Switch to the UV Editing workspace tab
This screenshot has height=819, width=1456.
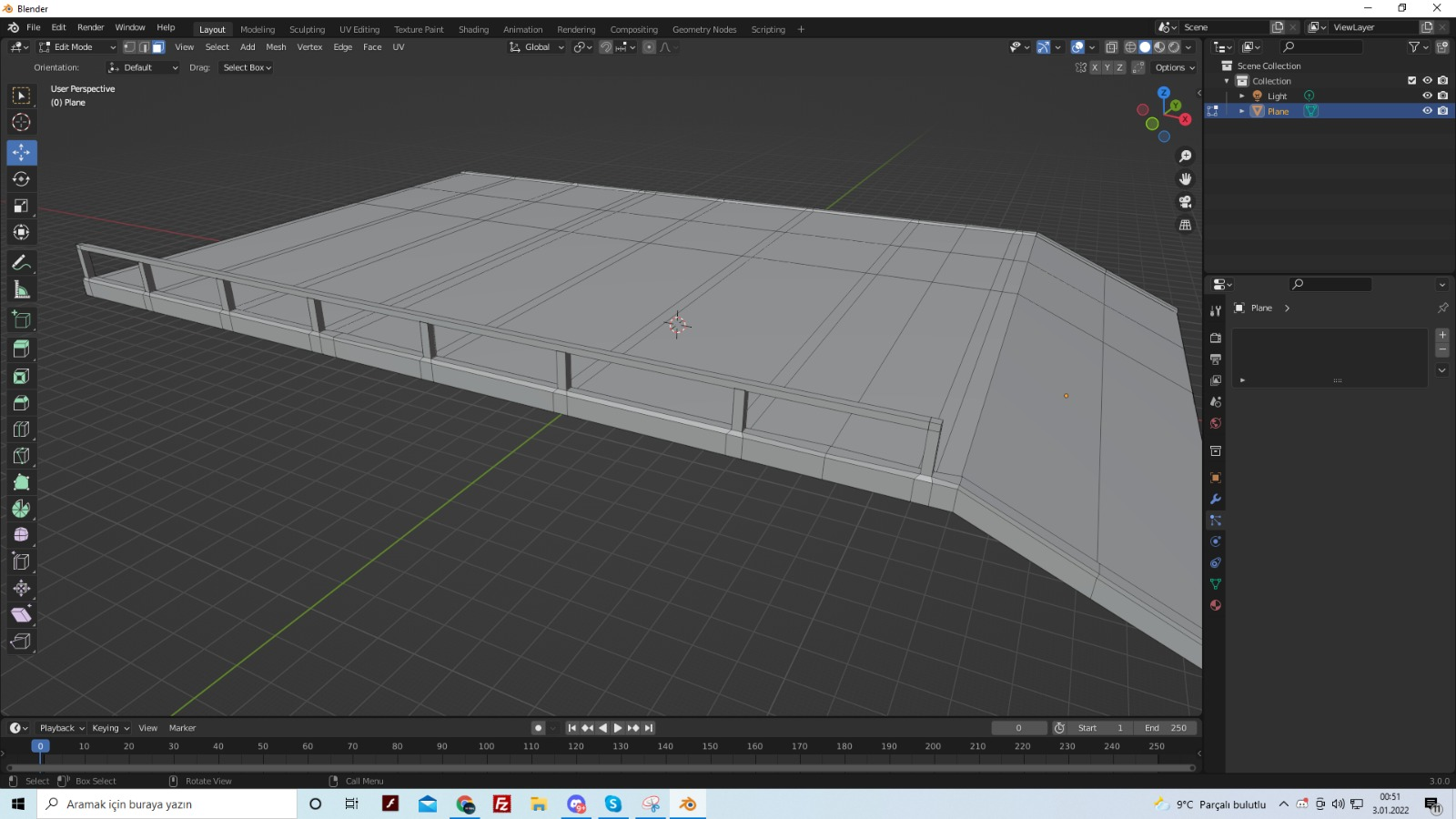(359, 29)
